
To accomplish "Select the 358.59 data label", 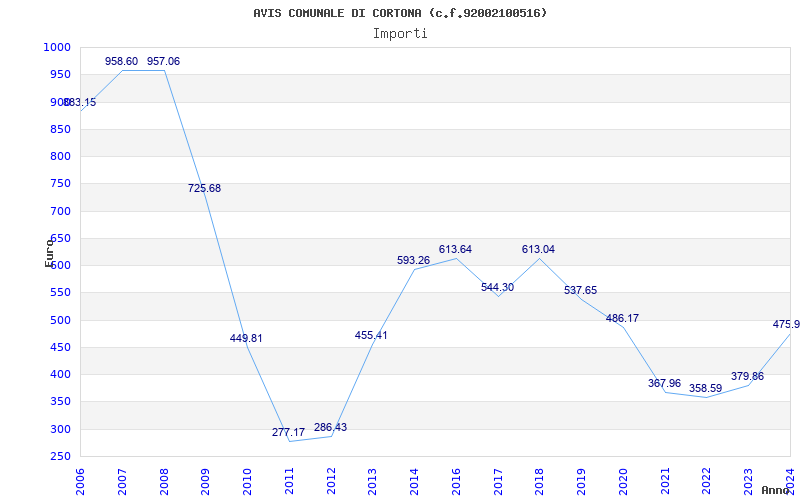I will (x=706, y=388).
